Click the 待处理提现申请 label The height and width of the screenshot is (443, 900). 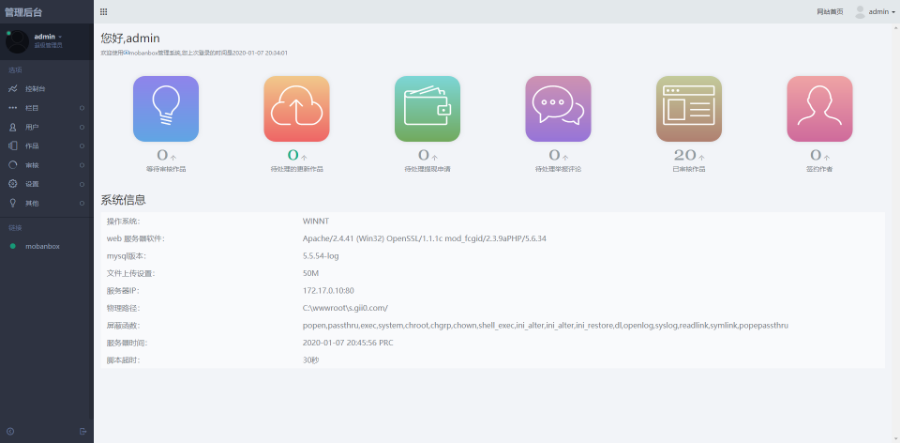tap(428, 169)
